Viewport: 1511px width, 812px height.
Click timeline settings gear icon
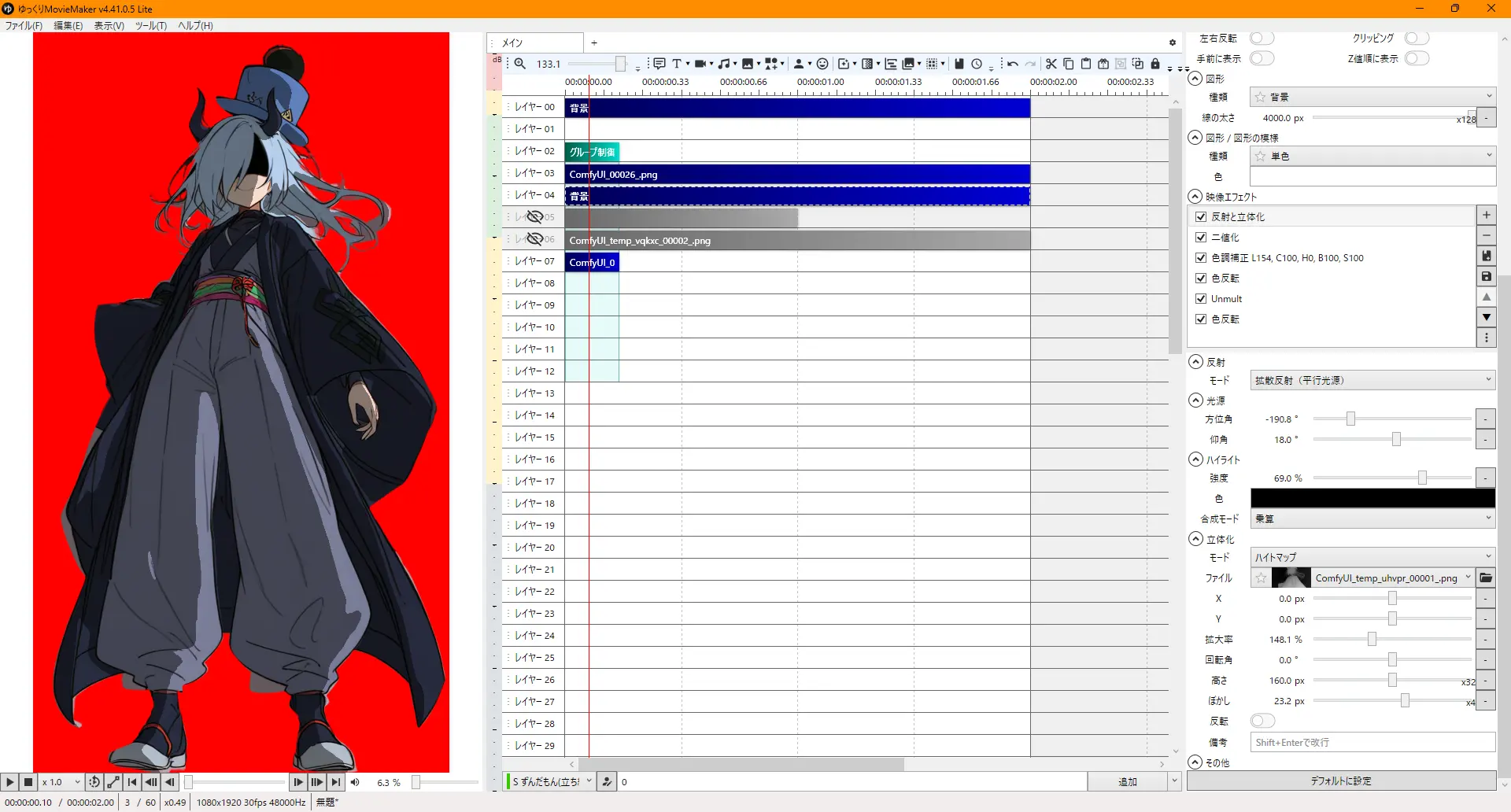[1172, 42]
